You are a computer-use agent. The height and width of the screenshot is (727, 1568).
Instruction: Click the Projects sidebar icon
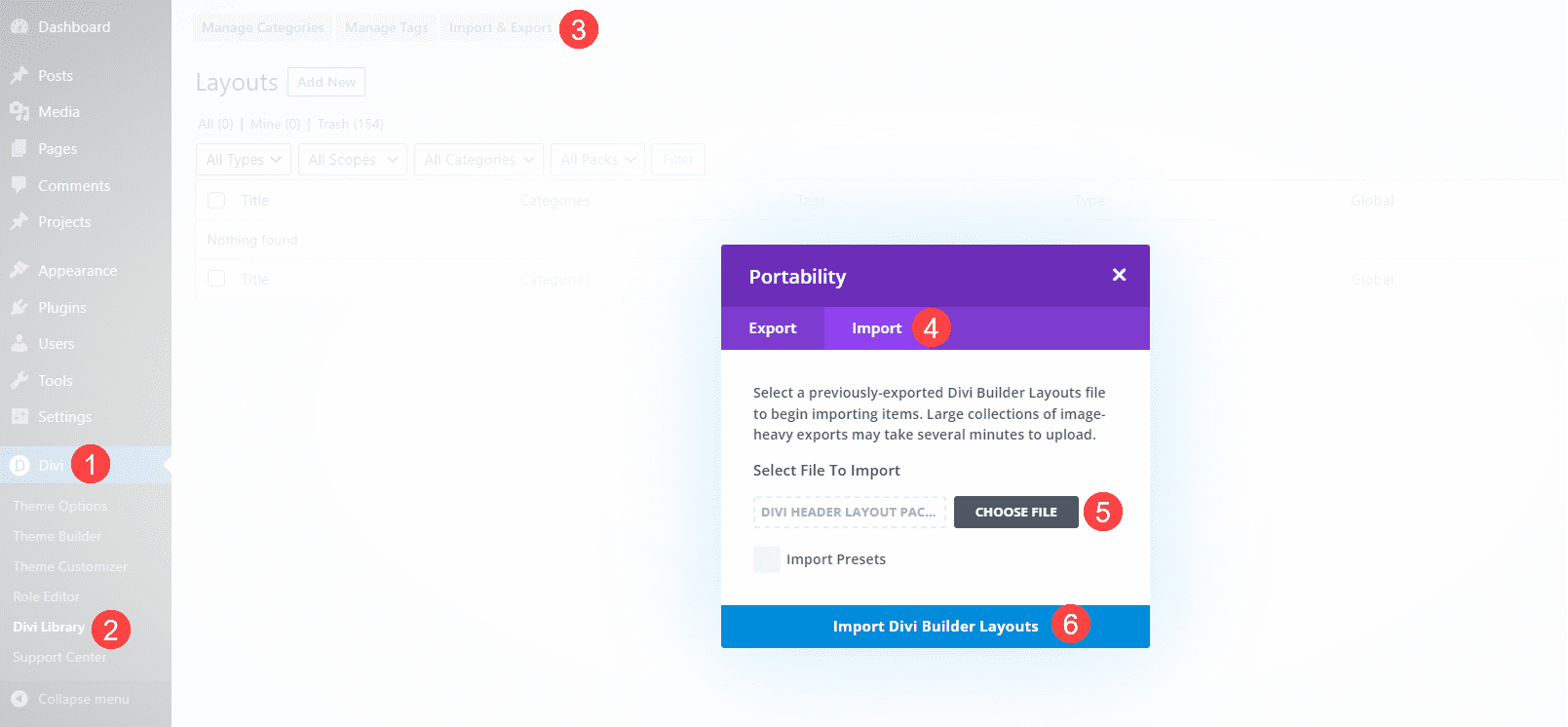click(x=21, y=221)
